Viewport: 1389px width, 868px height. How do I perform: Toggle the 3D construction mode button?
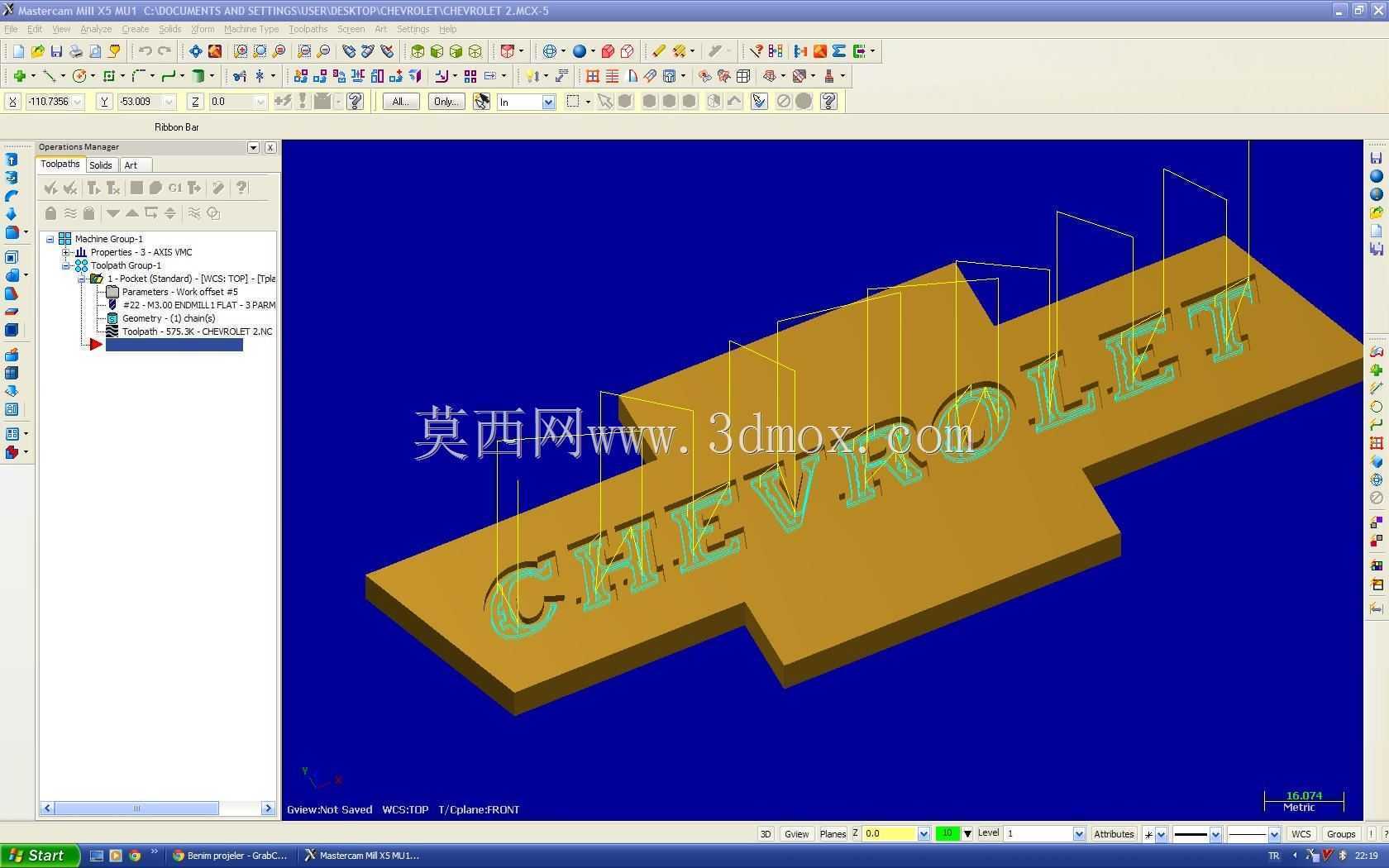(x=766, y=833)
